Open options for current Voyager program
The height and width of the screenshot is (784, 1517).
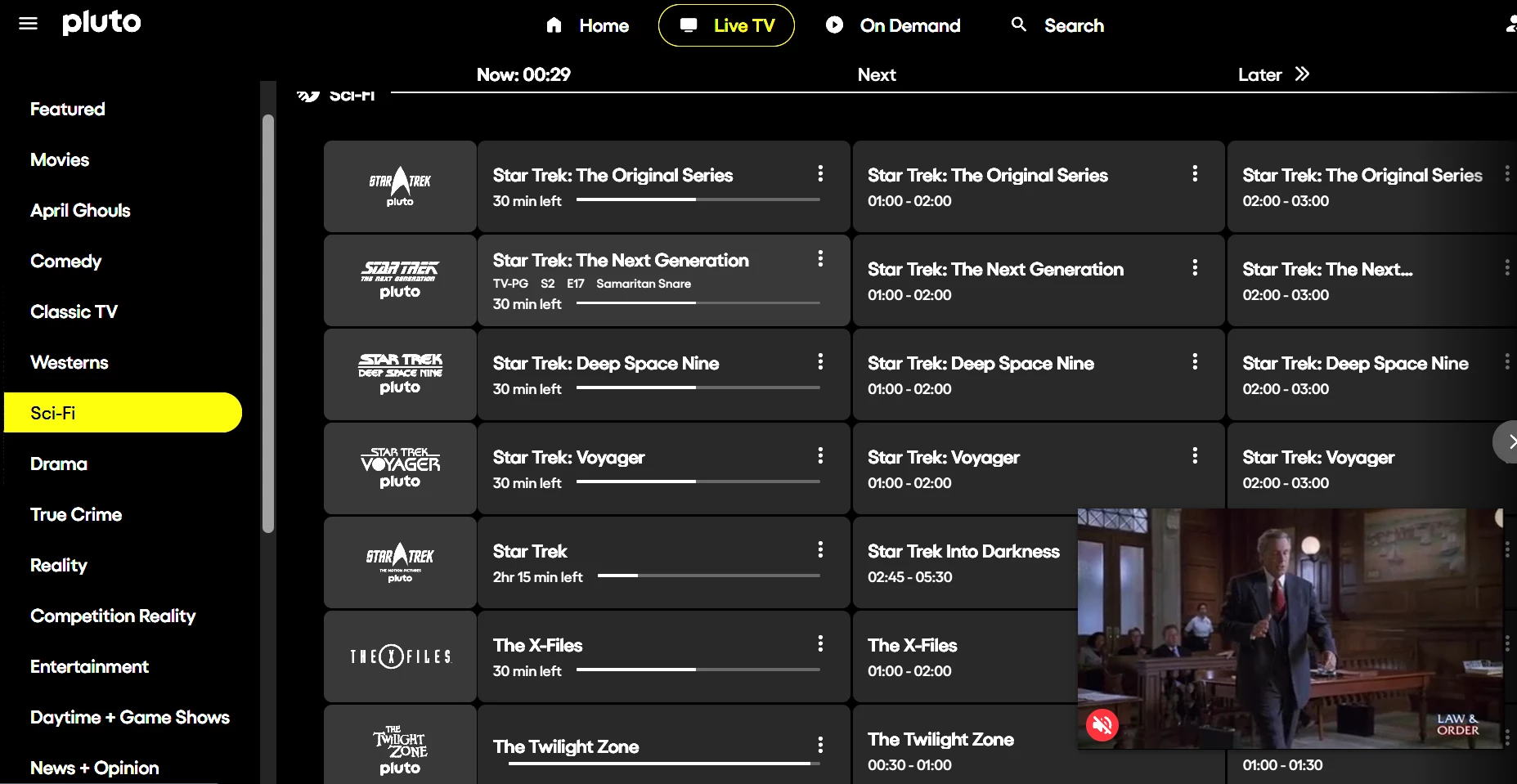[820, 455]
